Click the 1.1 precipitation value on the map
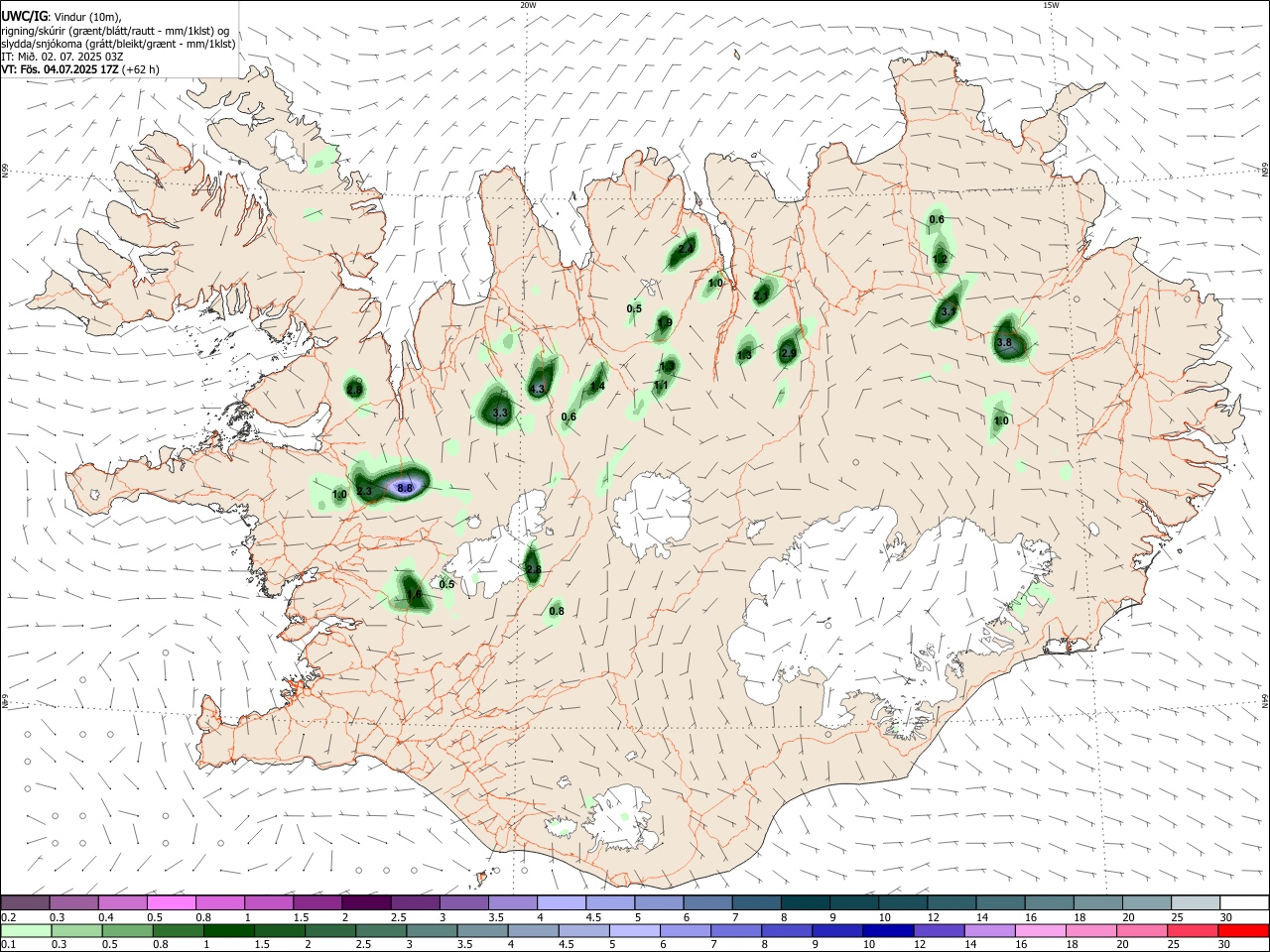Screen dimensions: 1270x952 pyautogui.click(x=660, y=385)
